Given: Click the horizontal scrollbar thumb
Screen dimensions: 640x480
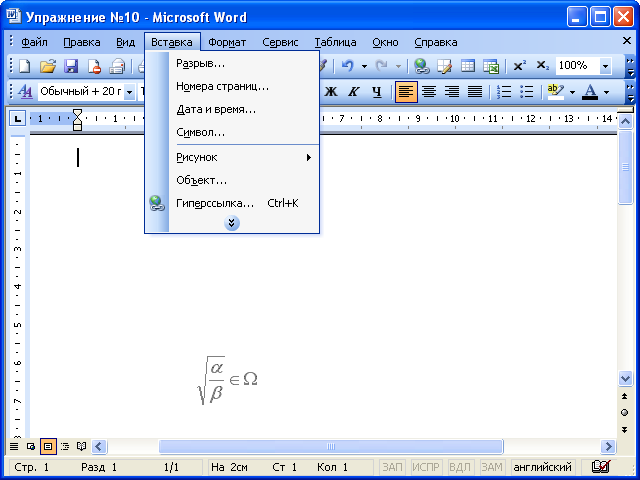Looking at the screenshot, I should pos(331,447).
